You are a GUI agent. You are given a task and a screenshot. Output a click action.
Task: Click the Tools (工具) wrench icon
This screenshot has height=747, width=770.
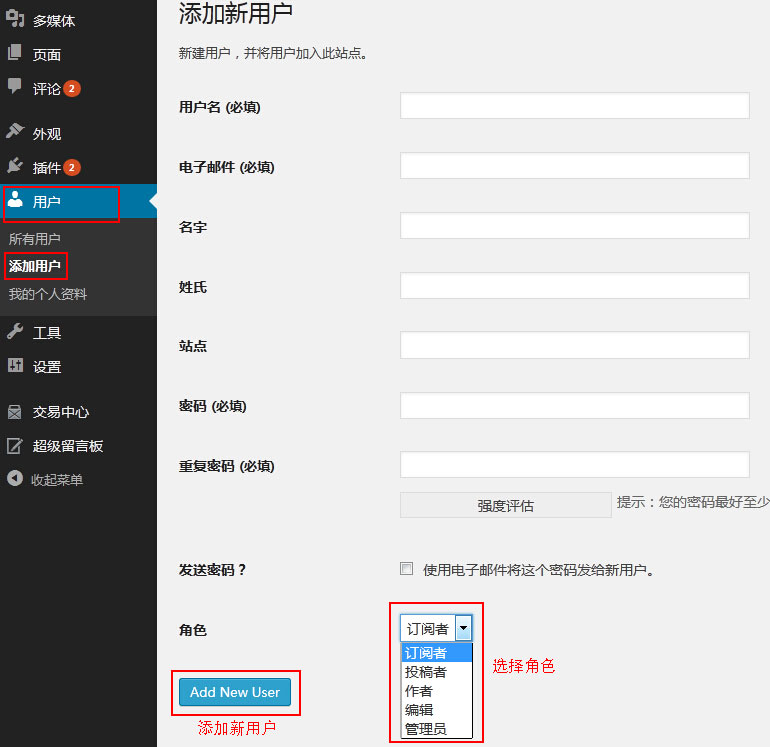[x=15, y=332]
